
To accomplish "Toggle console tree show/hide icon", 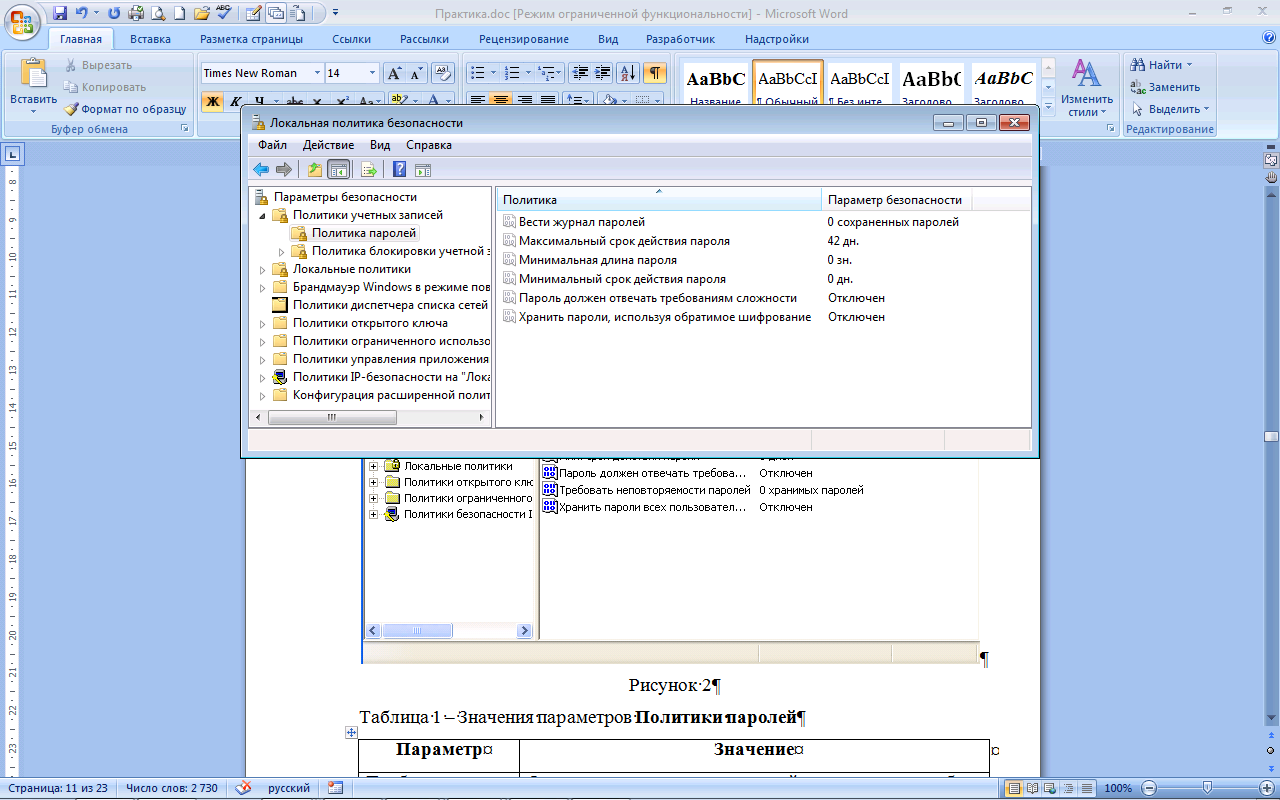I will pos(339,169).
